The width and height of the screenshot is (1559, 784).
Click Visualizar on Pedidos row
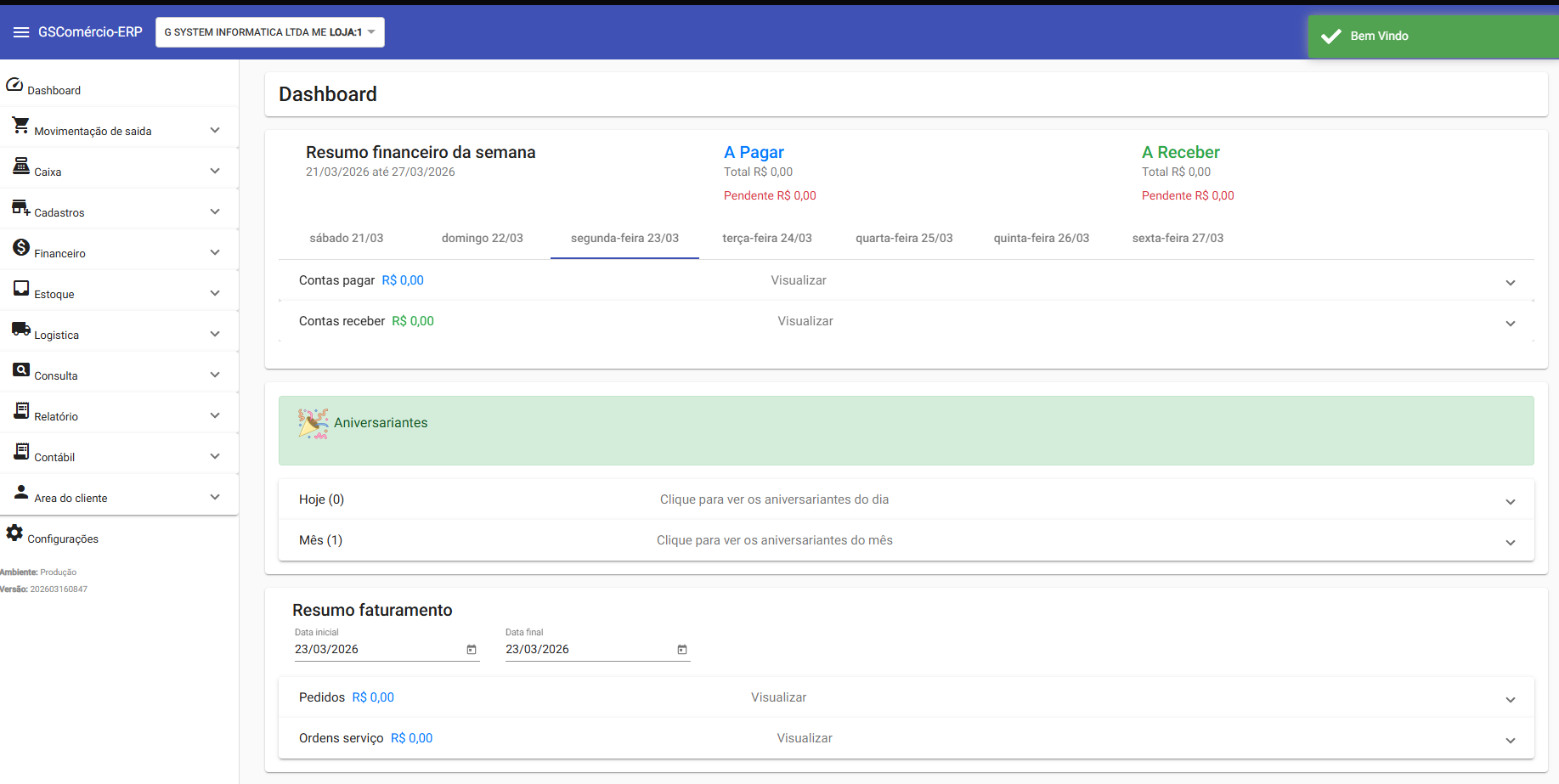779,697
